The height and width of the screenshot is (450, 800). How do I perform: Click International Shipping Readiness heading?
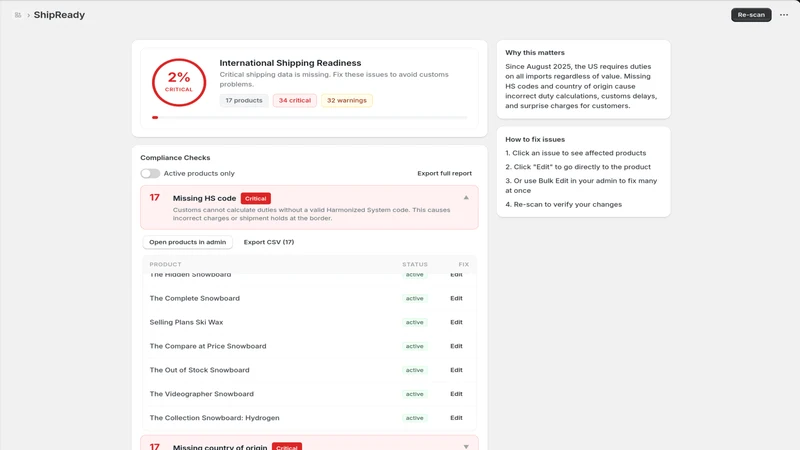coord(290,63)
